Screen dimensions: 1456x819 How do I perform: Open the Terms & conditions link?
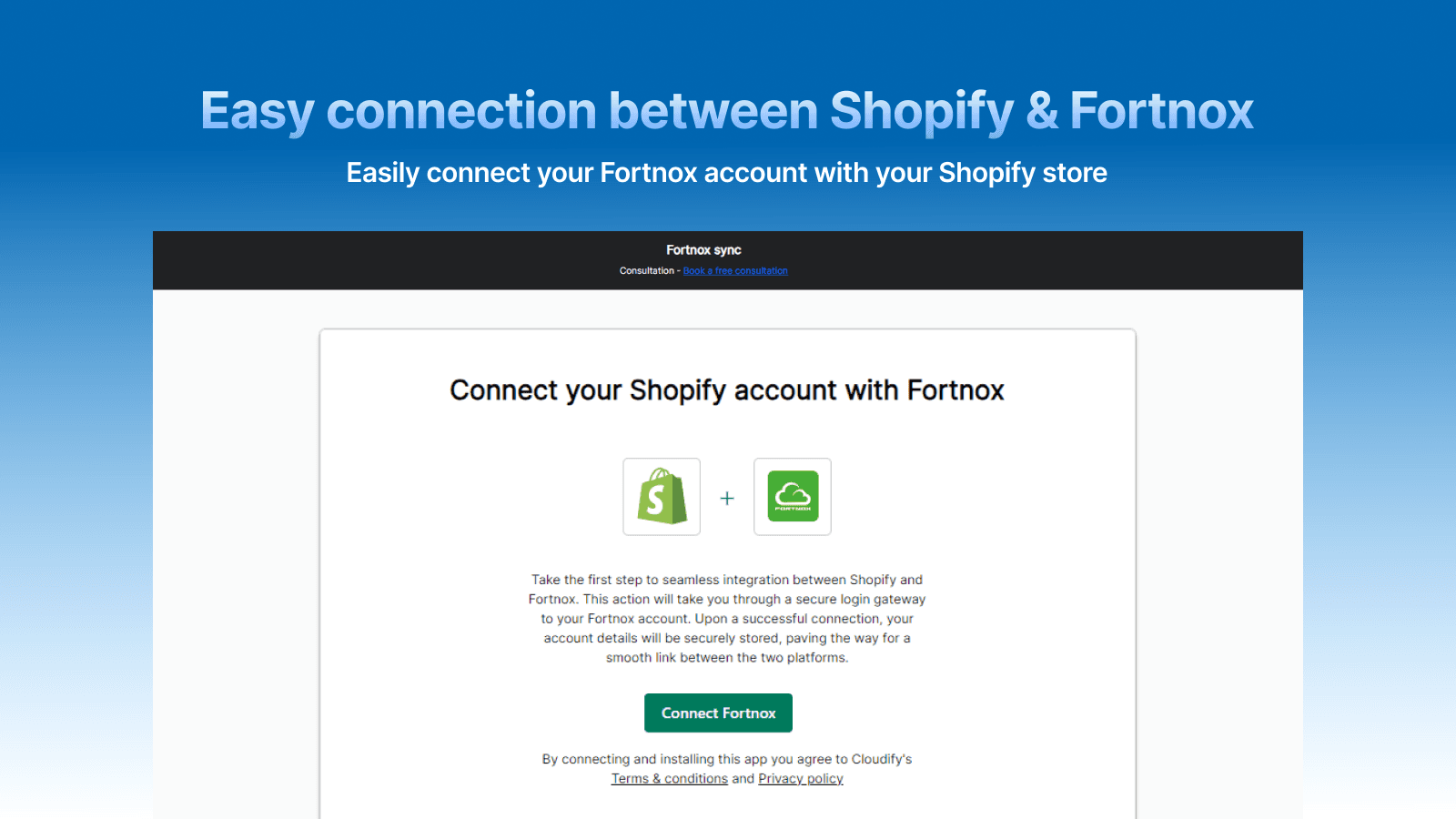(x=669, y=779)
